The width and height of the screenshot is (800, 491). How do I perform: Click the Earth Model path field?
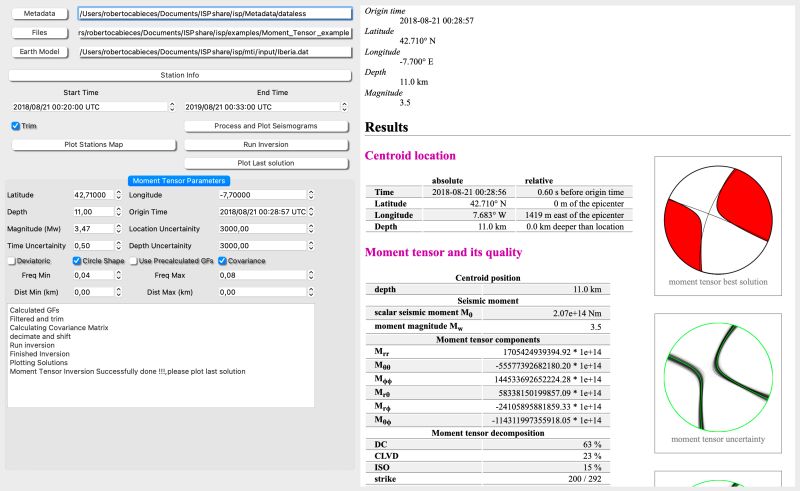coord(215,52)
